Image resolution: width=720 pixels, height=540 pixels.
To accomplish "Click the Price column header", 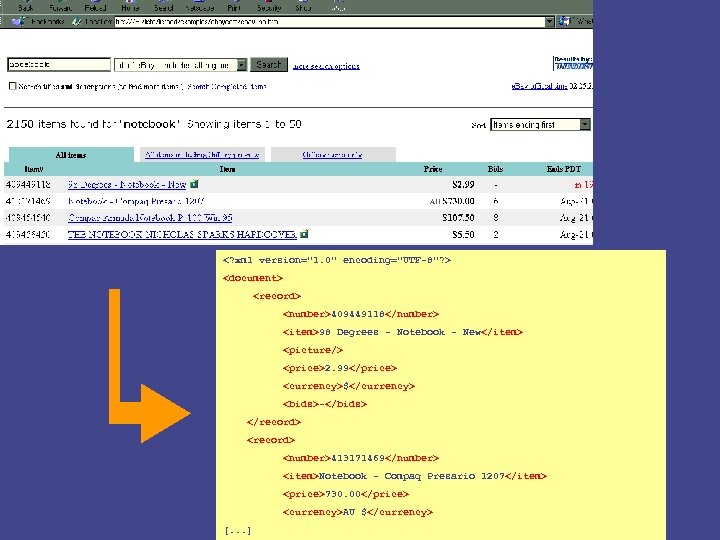I will pyautogui.click(x=433, y=169).
